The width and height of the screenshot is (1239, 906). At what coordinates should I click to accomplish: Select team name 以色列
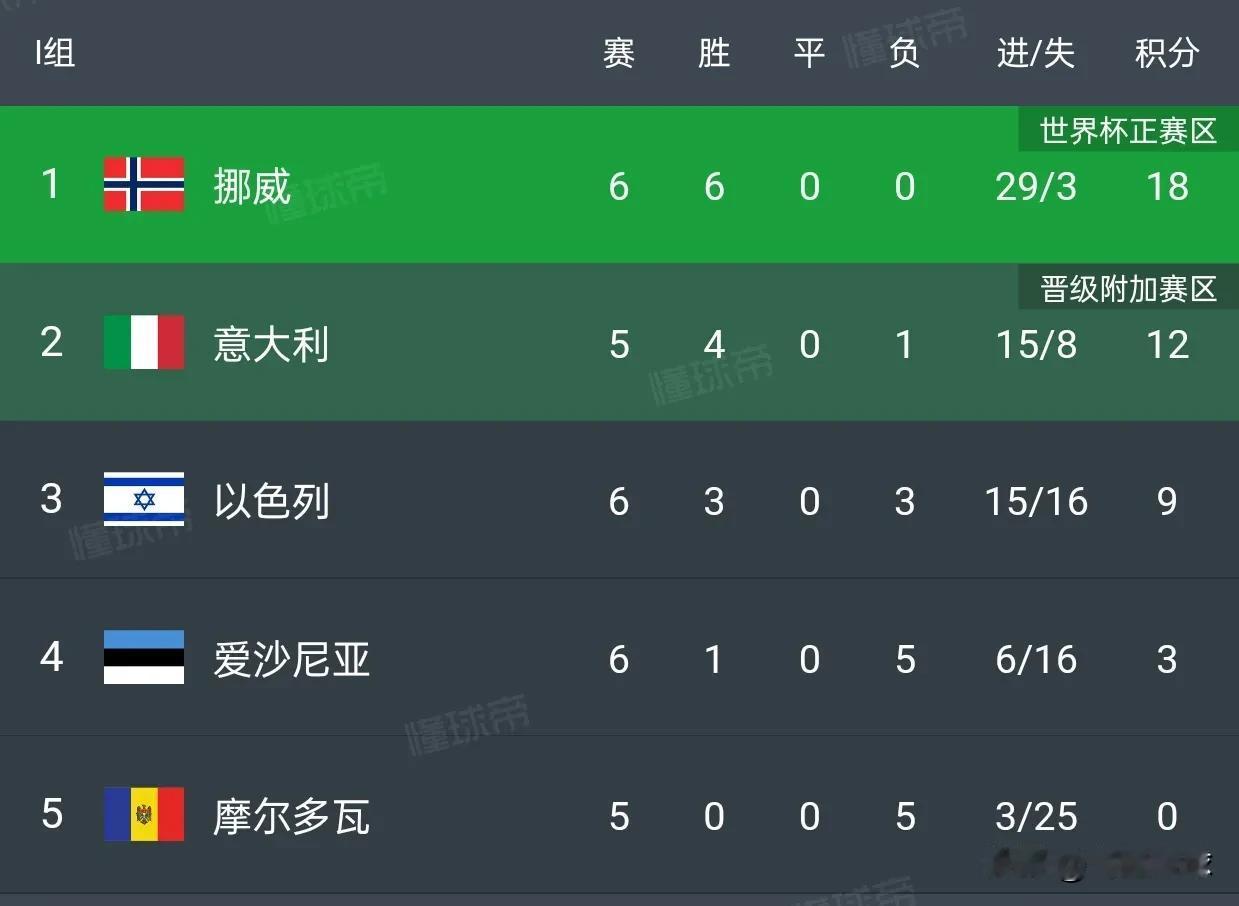271,501
